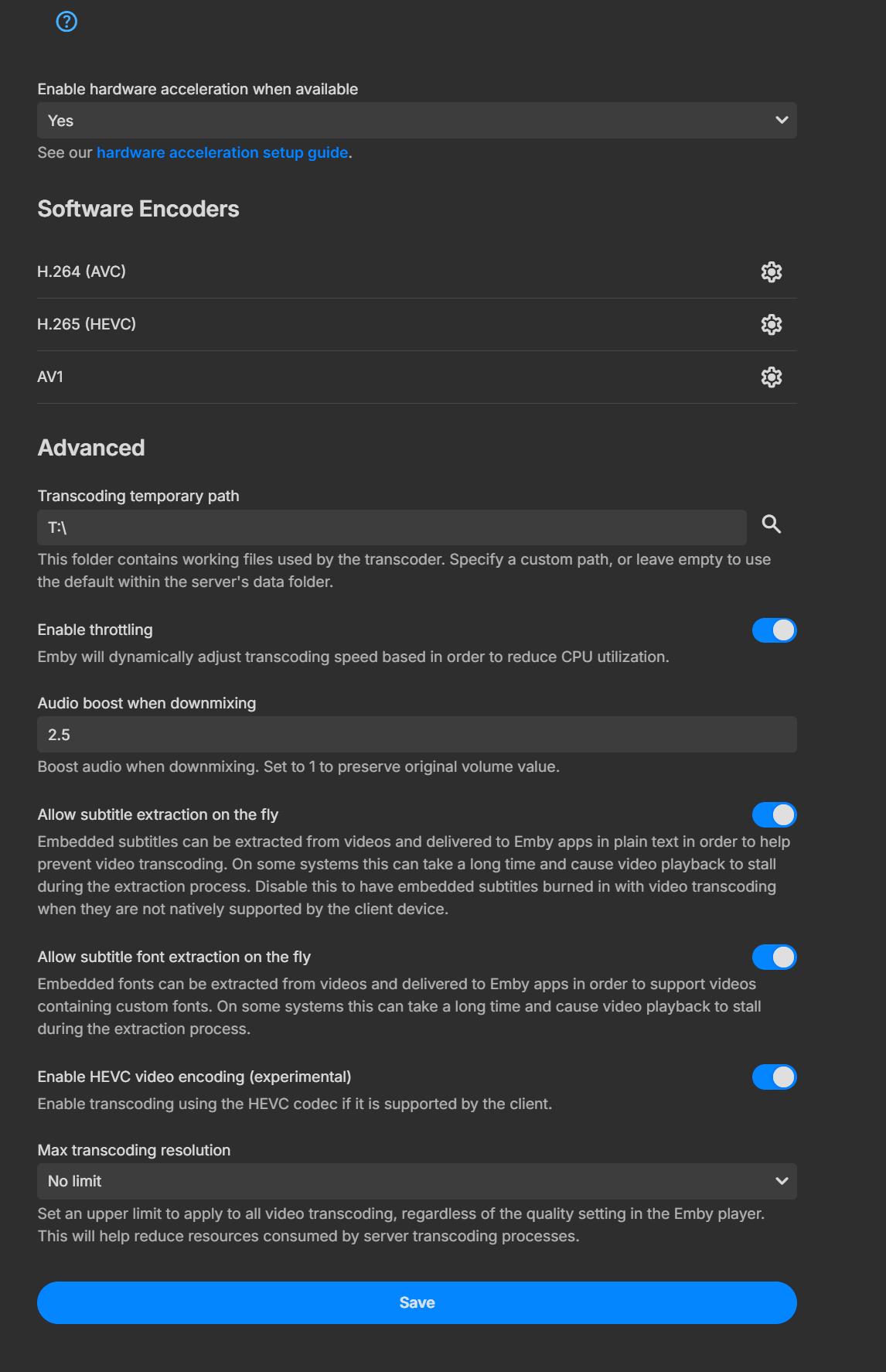Click the Enable throttling label
The width and height of the screenshot is (886, 1372).
click(95, 630)
